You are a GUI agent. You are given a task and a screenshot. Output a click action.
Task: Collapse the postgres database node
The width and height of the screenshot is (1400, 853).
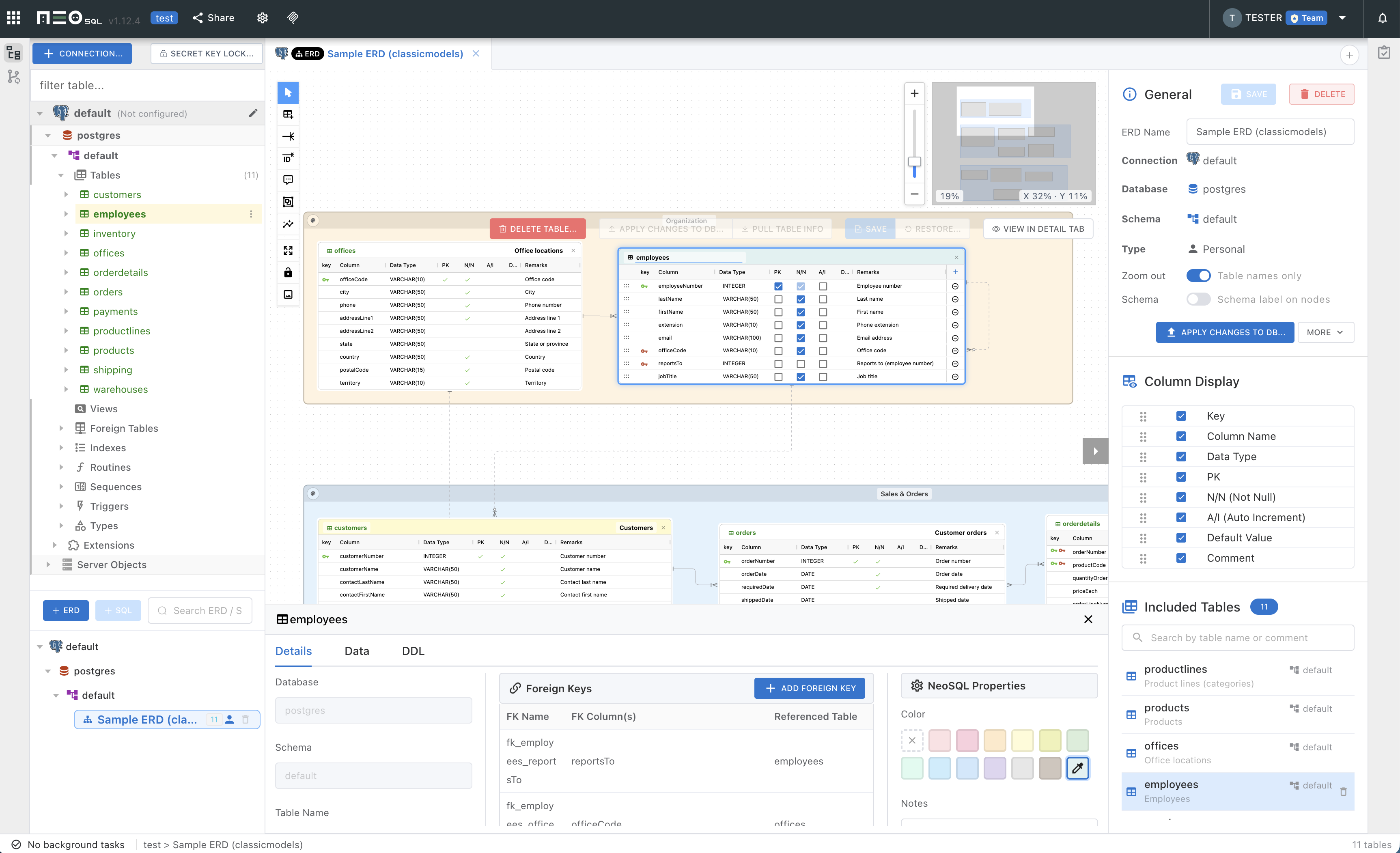(x=48, y=135)
